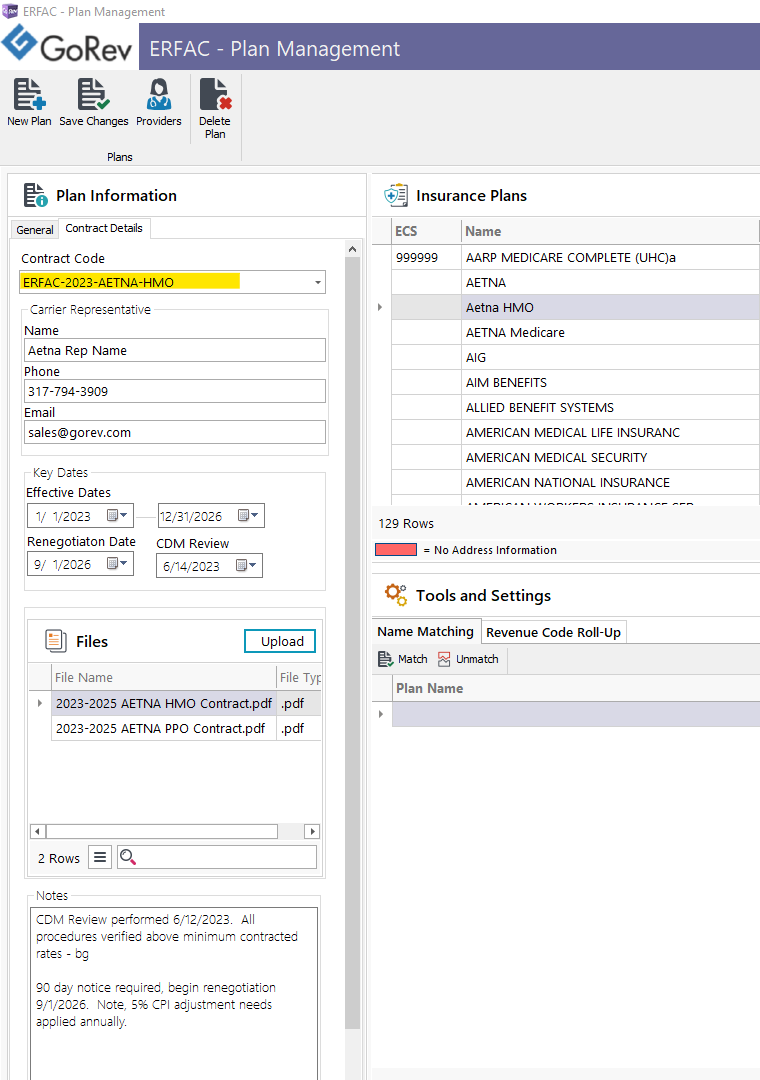The width and height of the screenshot is (760, 1080).
Task: Click the File Type column header
Action: pos(299,677)
